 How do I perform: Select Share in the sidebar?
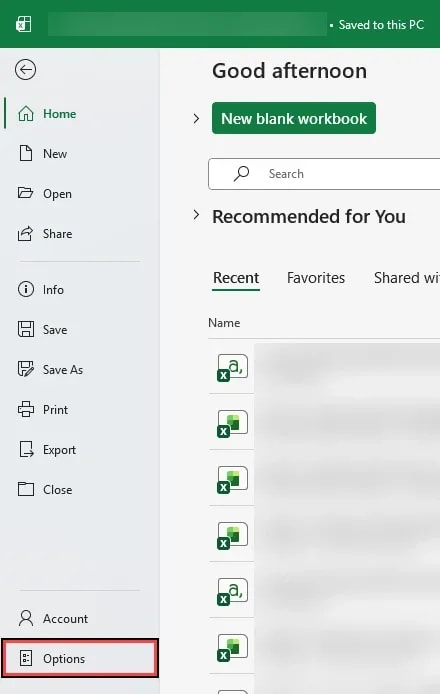pyautogui.click(x=80, y=233)
